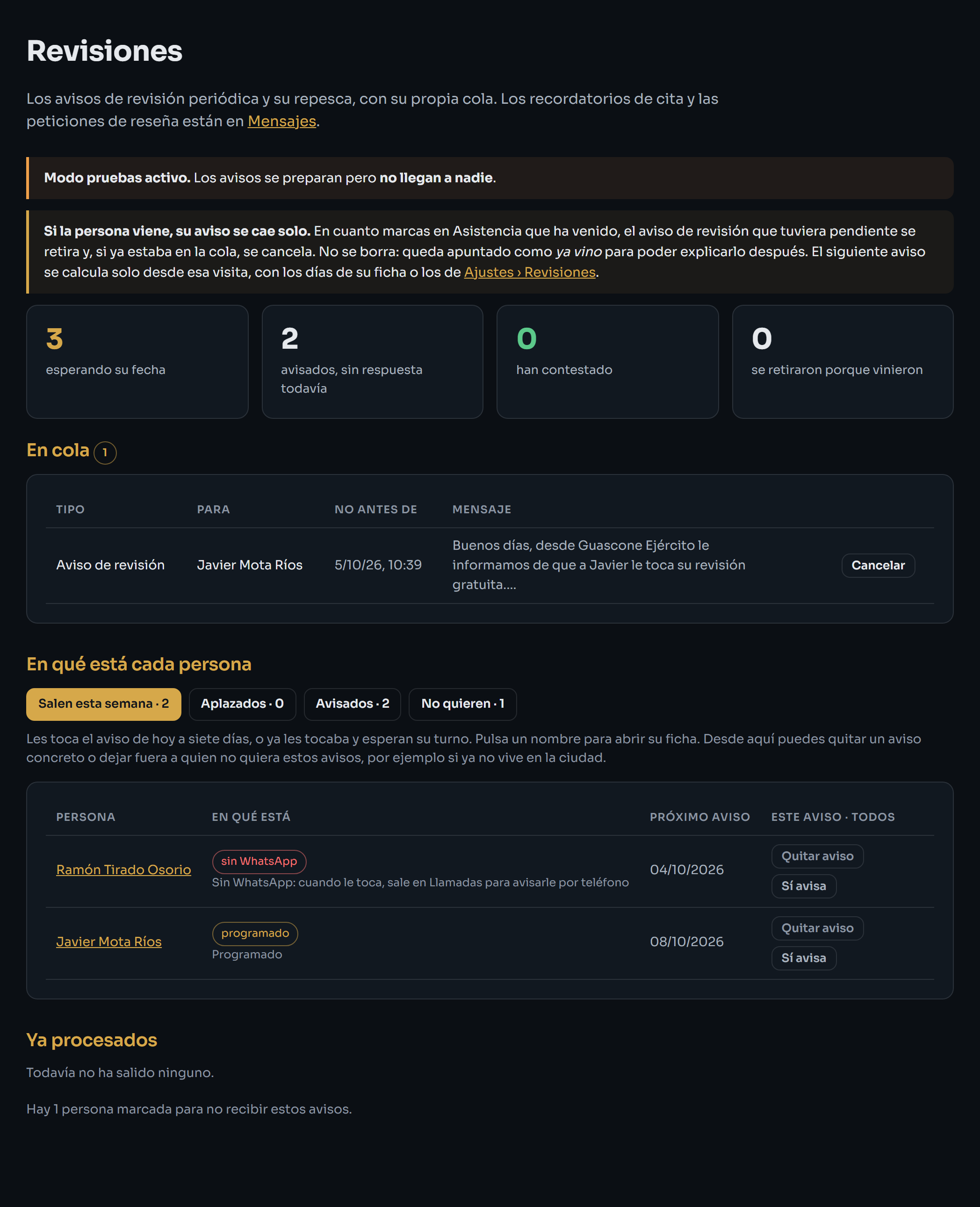Click the 'Sin WhatsApp: cuando le toca' description
The width and height of the screenshot is (980, 1207).
(x=420, y=882)
